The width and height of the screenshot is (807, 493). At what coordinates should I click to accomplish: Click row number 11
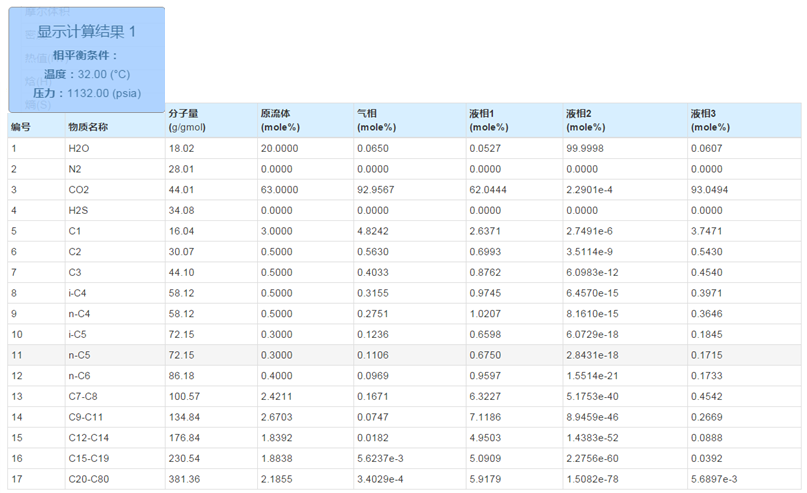pyautogui.click(x=17, y=355)
